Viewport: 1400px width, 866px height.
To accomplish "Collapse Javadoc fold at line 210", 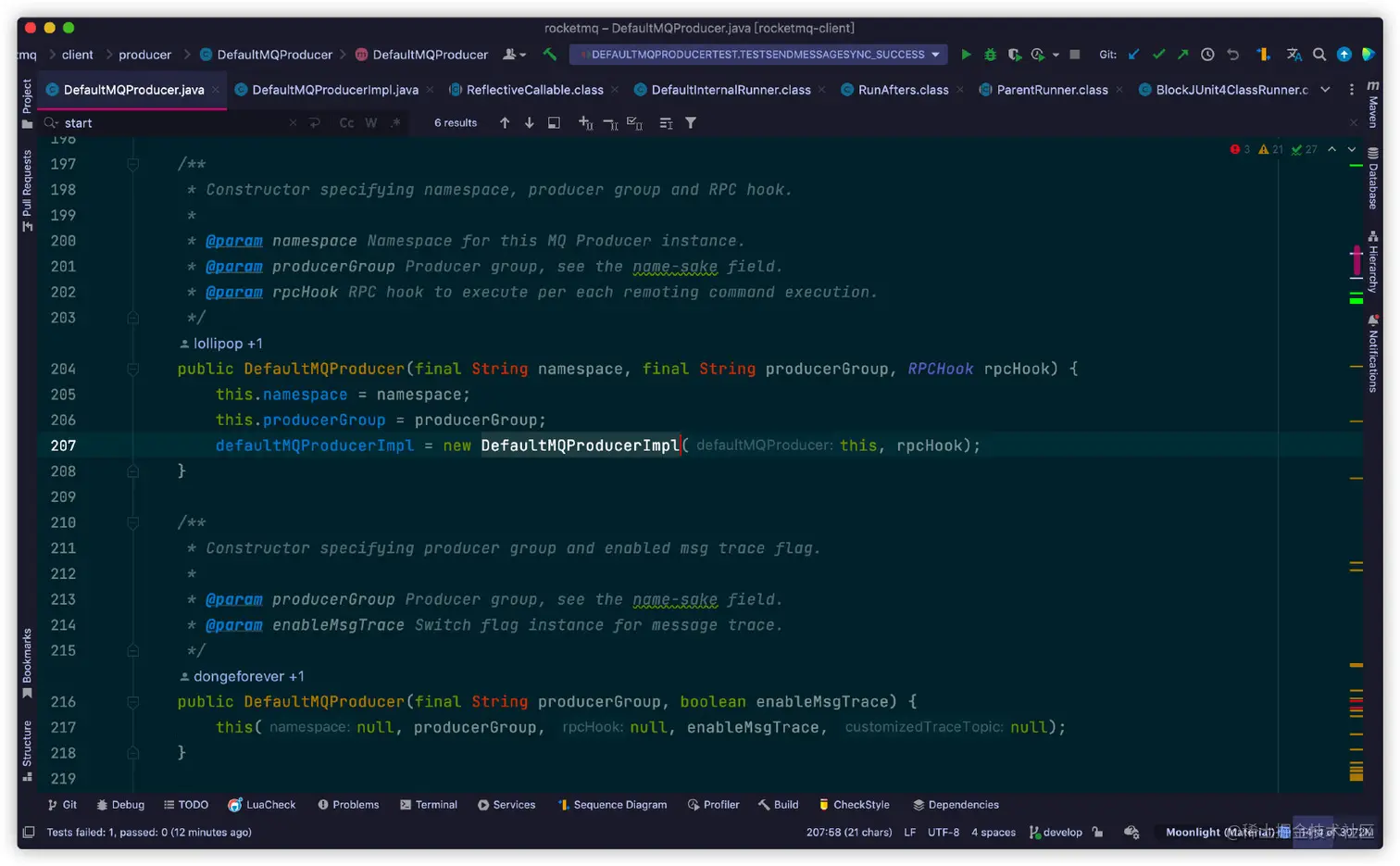I will (132, 522).
